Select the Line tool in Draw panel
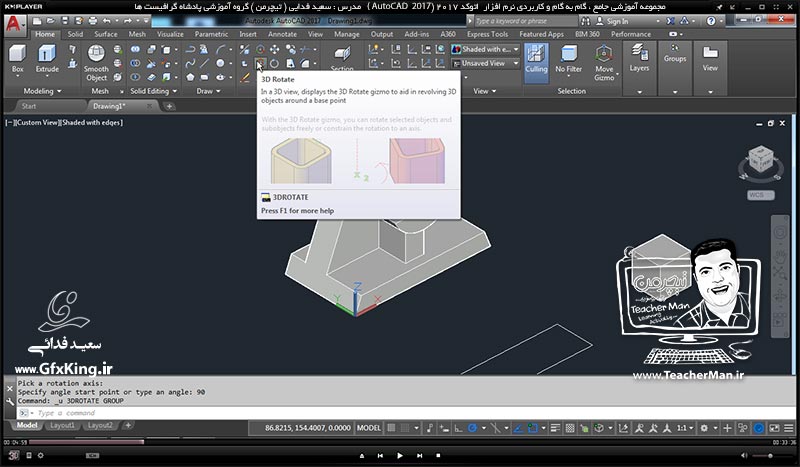The height and width of the screenshot is (467, 800). (205, 63)
